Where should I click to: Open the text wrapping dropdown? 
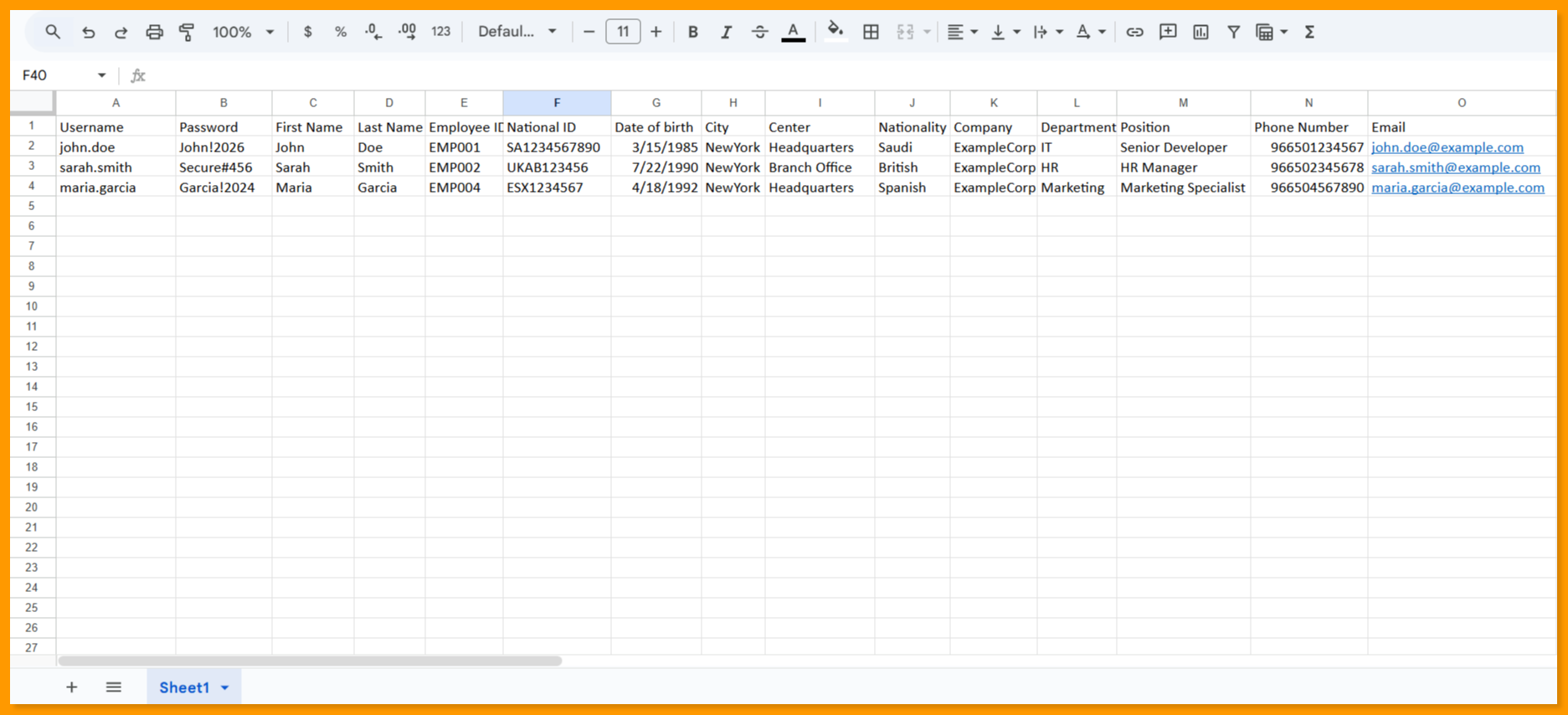(1048, 32)
